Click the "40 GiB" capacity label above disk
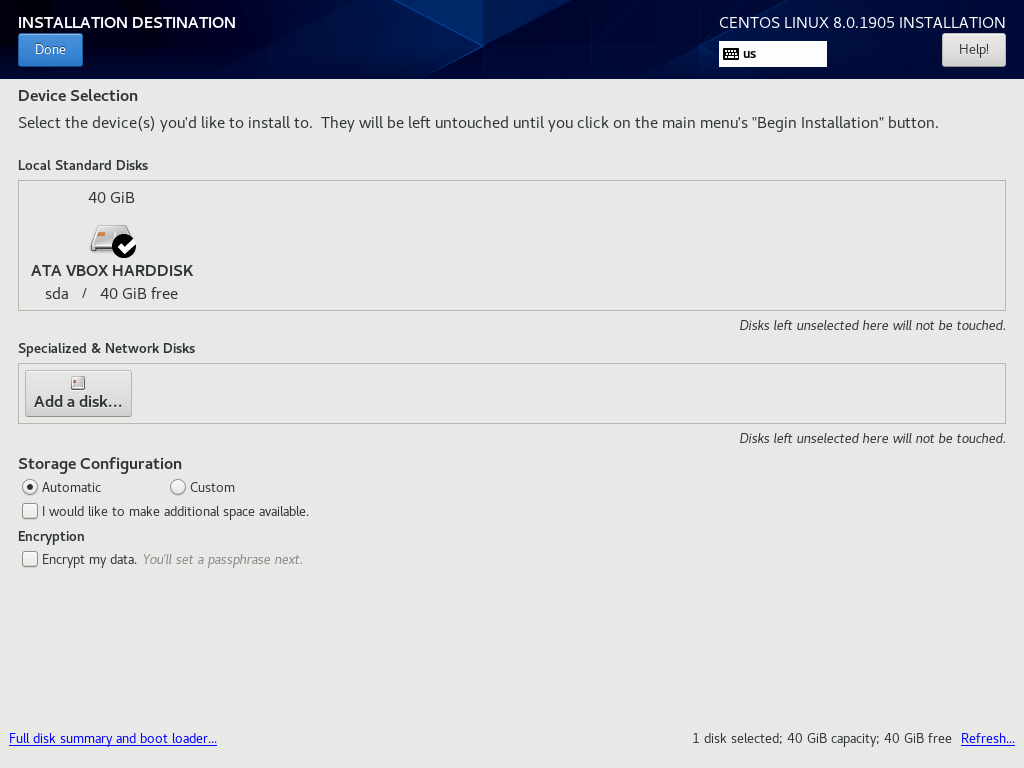This screenshot has height=768, width=1024. pyautogui.click(x=111, y=198)
